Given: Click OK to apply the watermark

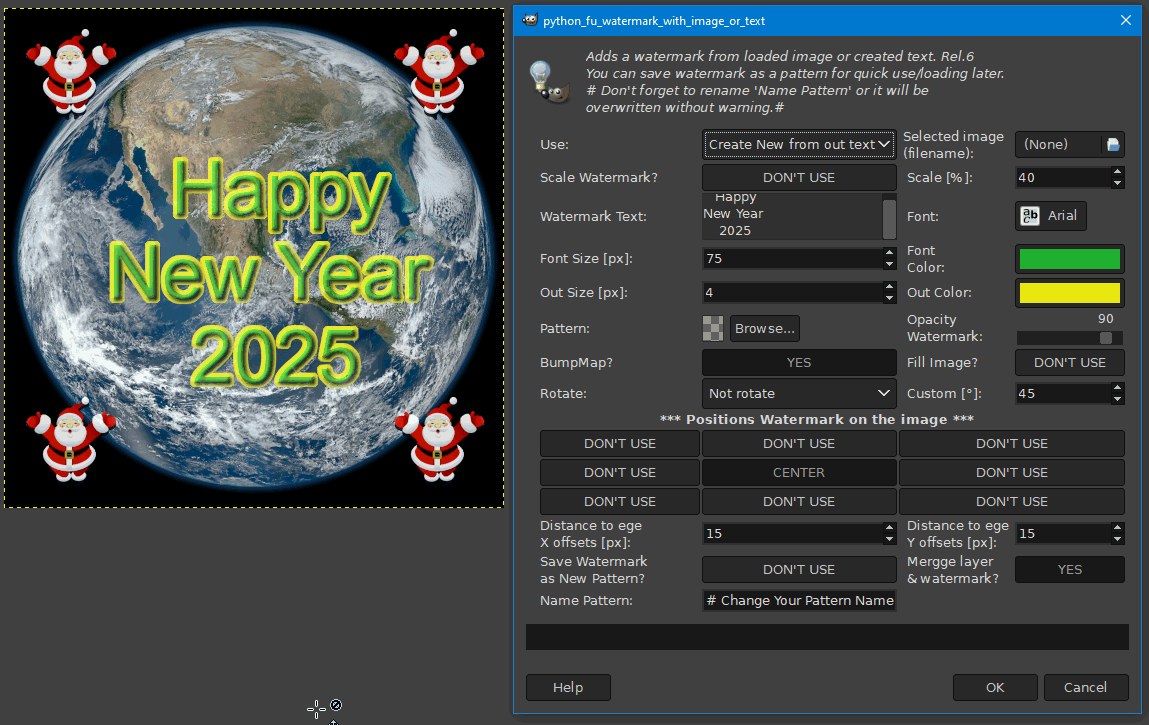Looking at the screenshot, I should coord(995,688).
